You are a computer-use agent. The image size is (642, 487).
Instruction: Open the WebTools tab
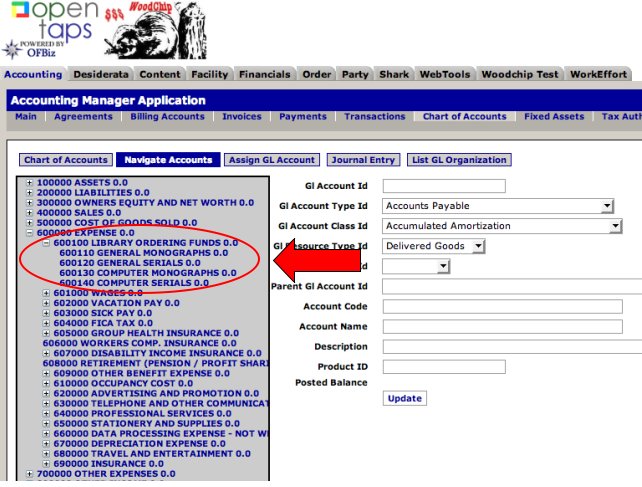coord(444,75)
